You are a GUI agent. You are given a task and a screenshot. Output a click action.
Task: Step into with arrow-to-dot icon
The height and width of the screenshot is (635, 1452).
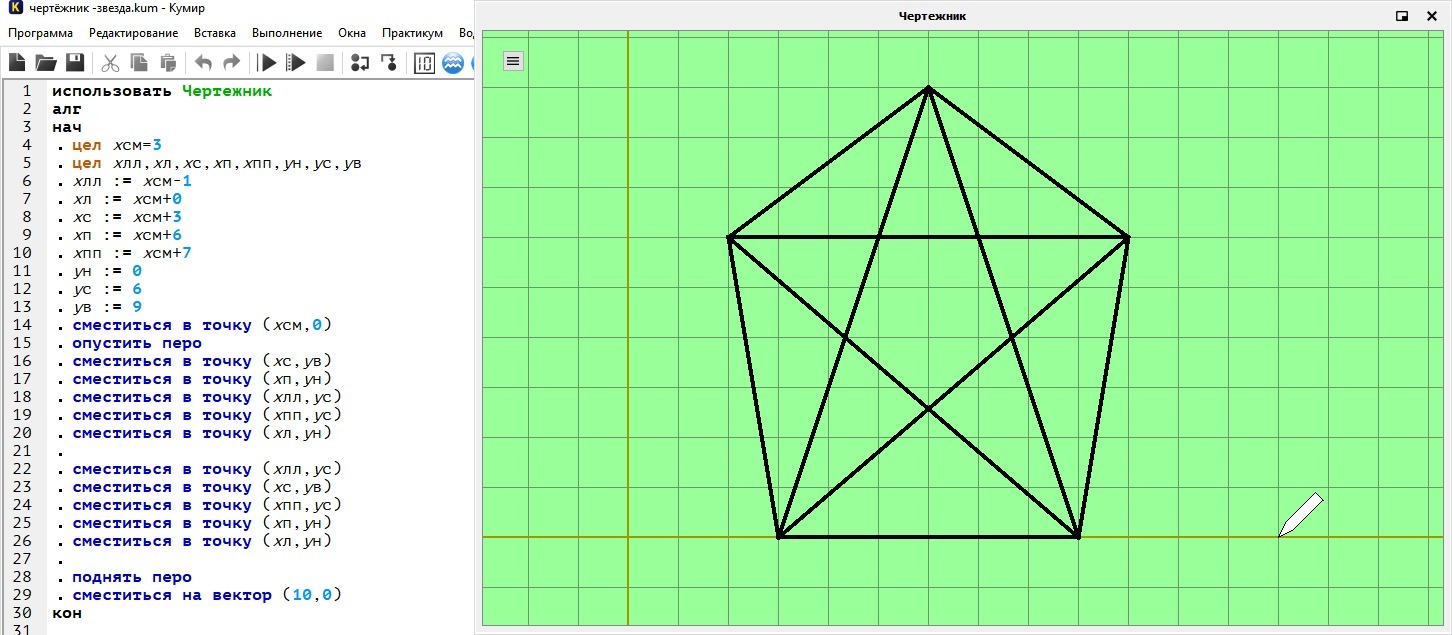click(389, 63)
